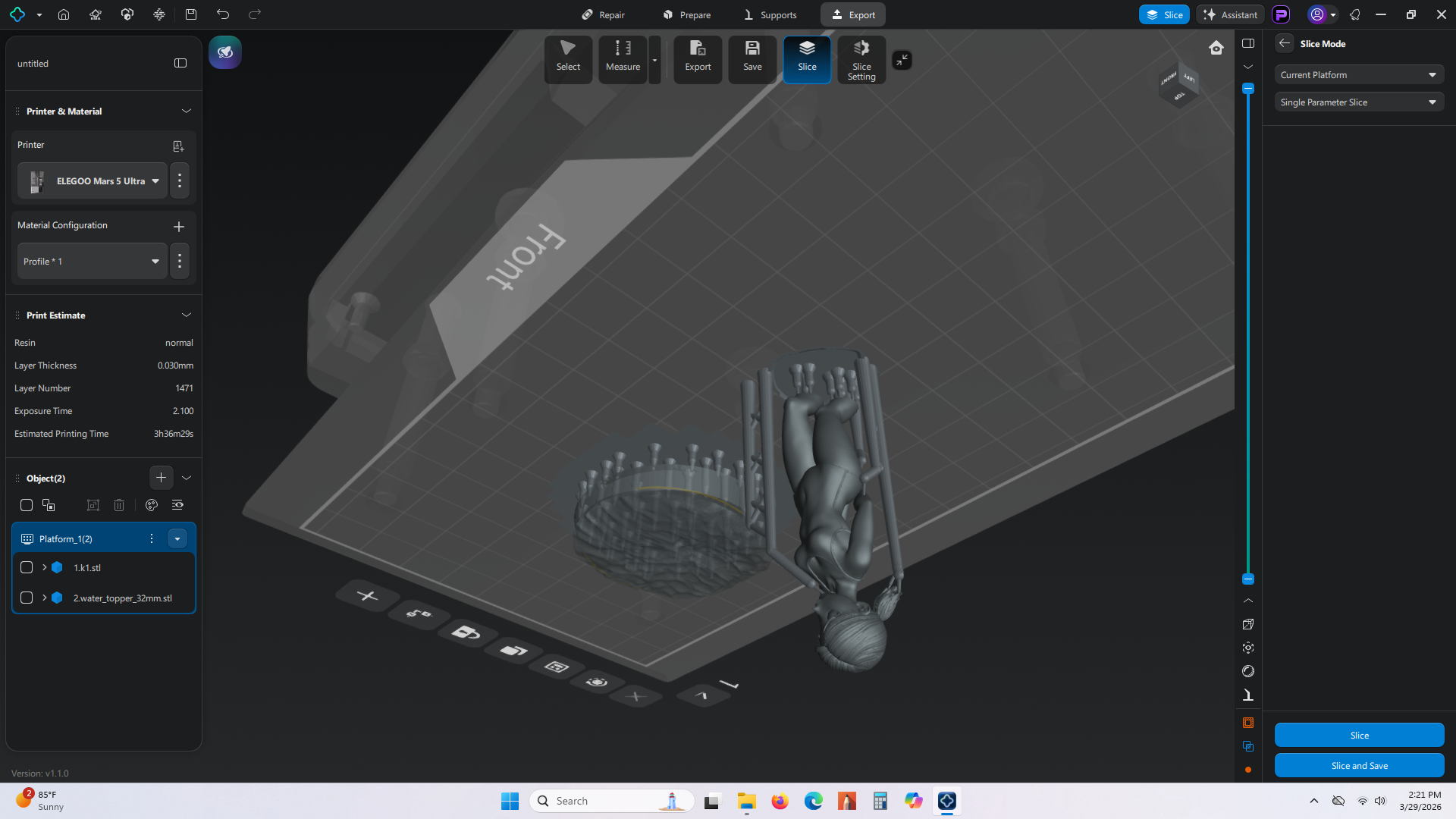The image size is (1456, 819).
Task: Click the Slice and Save button
Action: (x=1359, y=766)
